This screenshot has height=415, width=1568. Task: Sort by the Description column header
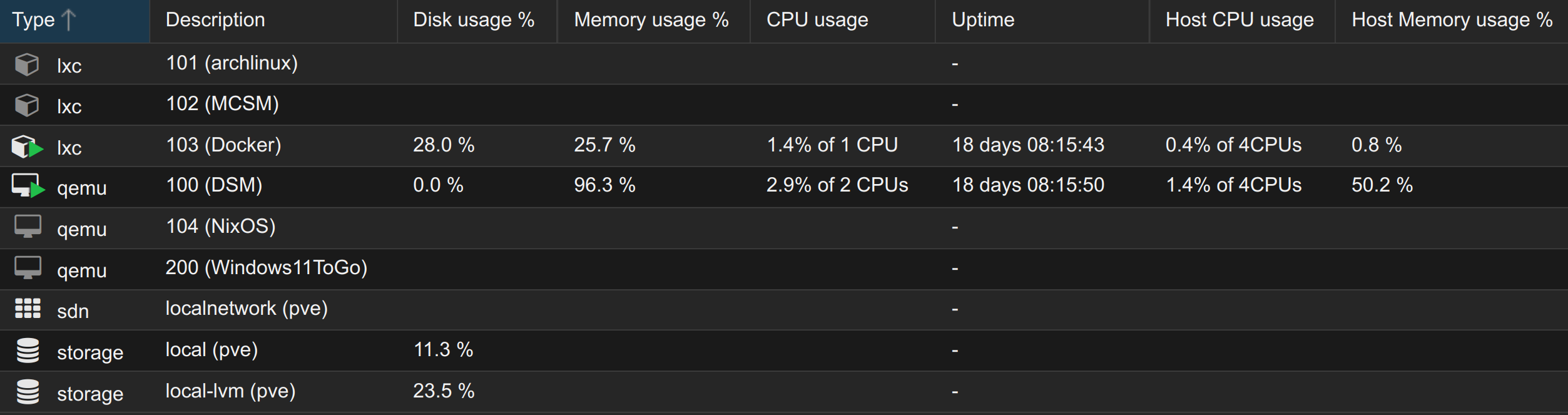(215, 20)
